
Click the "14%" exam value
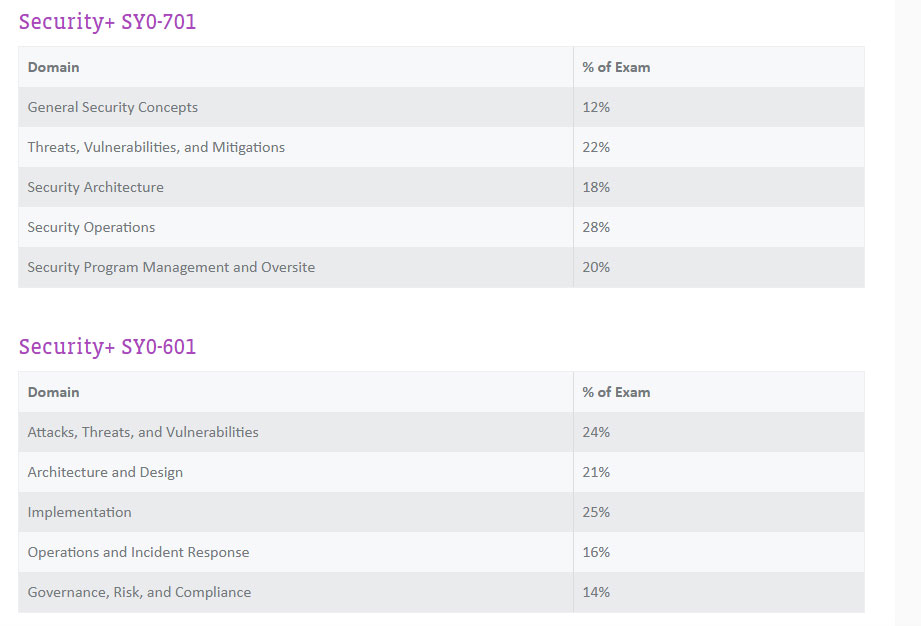(596, 591)
